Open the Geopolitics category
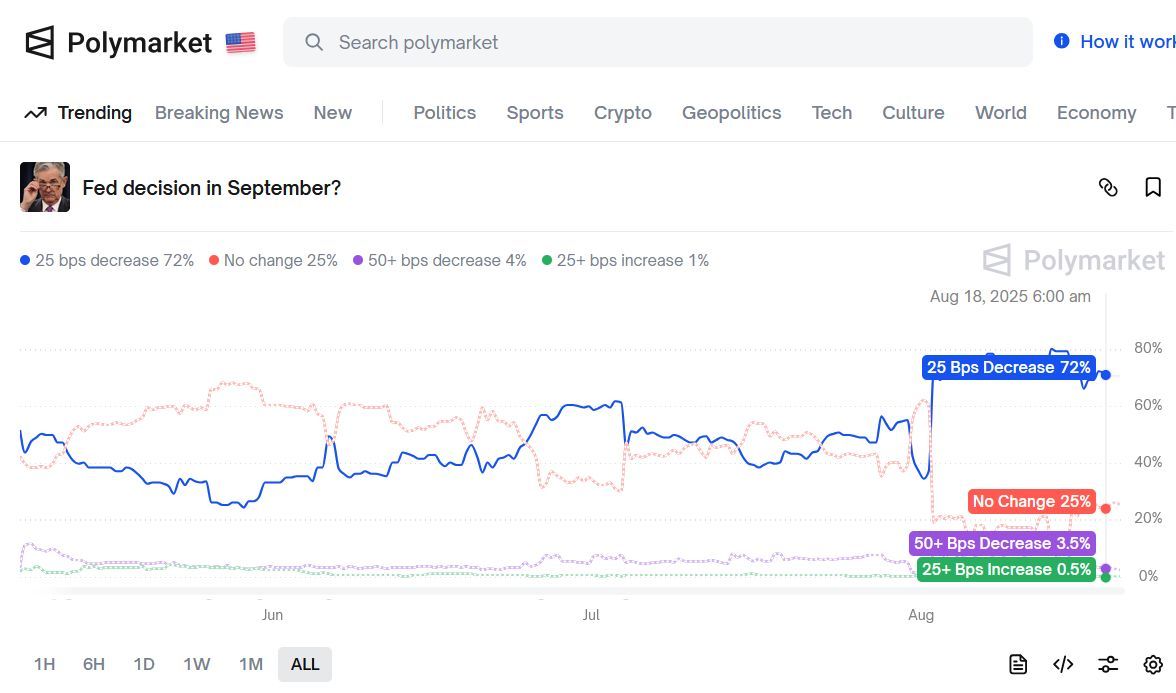This screenshot has width=1176, height=693. 731,112
